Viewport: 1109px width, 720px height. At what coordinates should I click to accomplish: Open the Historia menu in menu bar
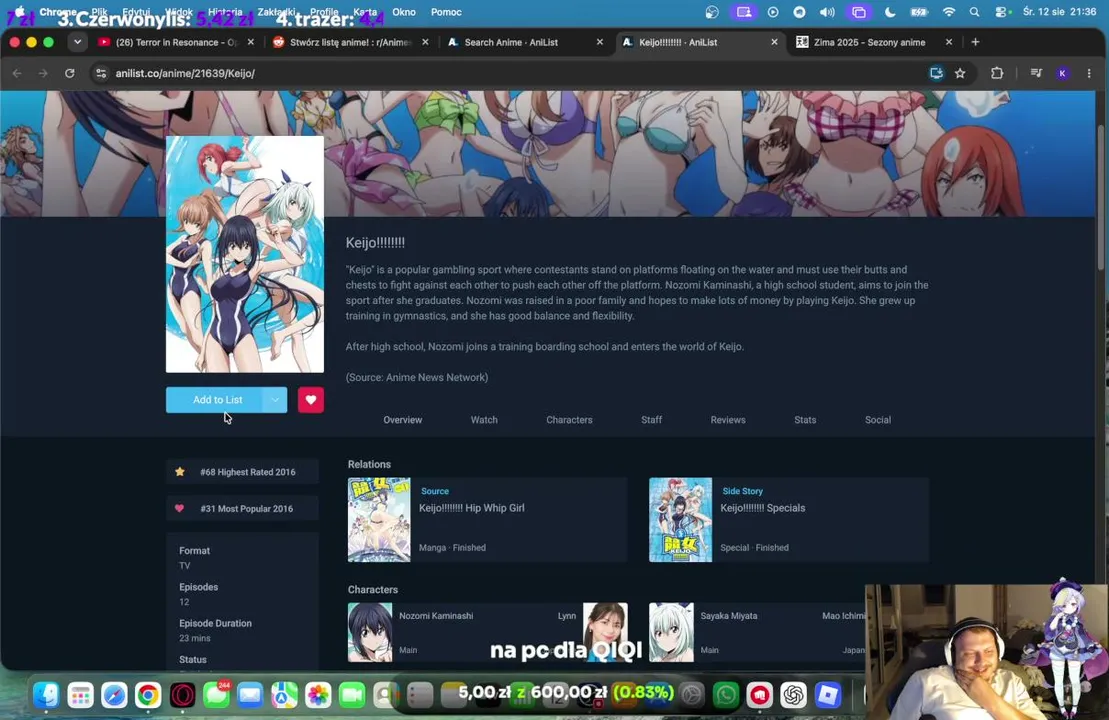(225, 12)
